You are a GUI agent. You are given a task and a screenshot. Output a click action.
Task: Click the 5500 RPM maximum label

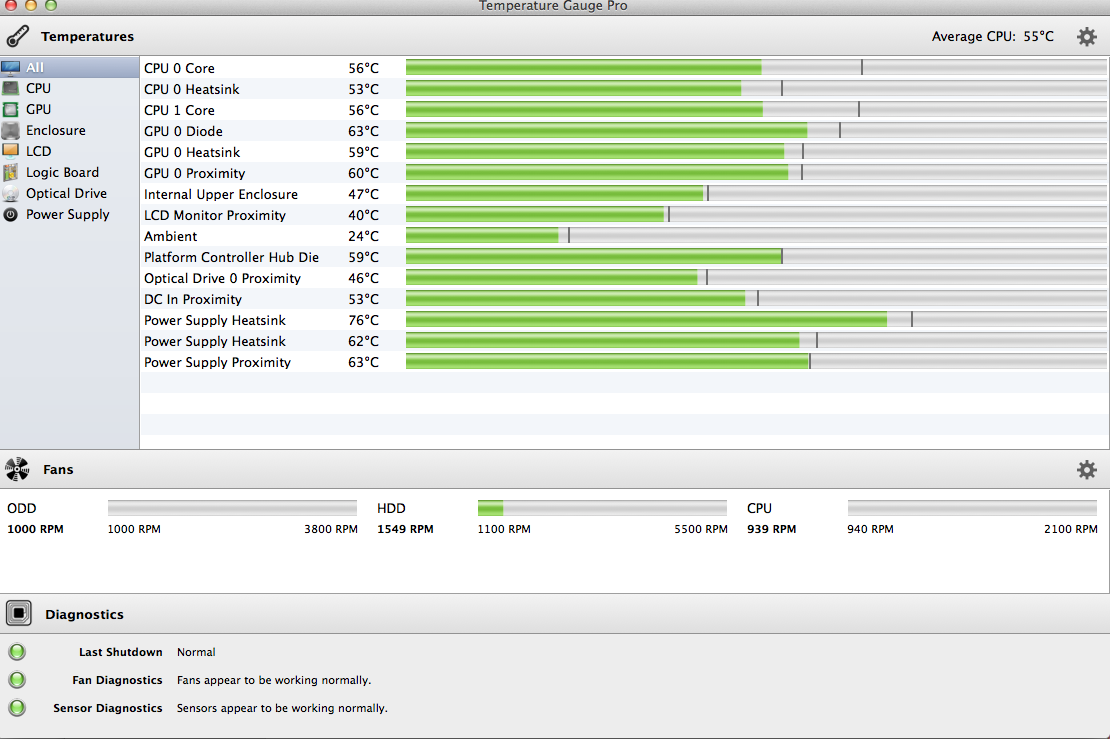701,529
